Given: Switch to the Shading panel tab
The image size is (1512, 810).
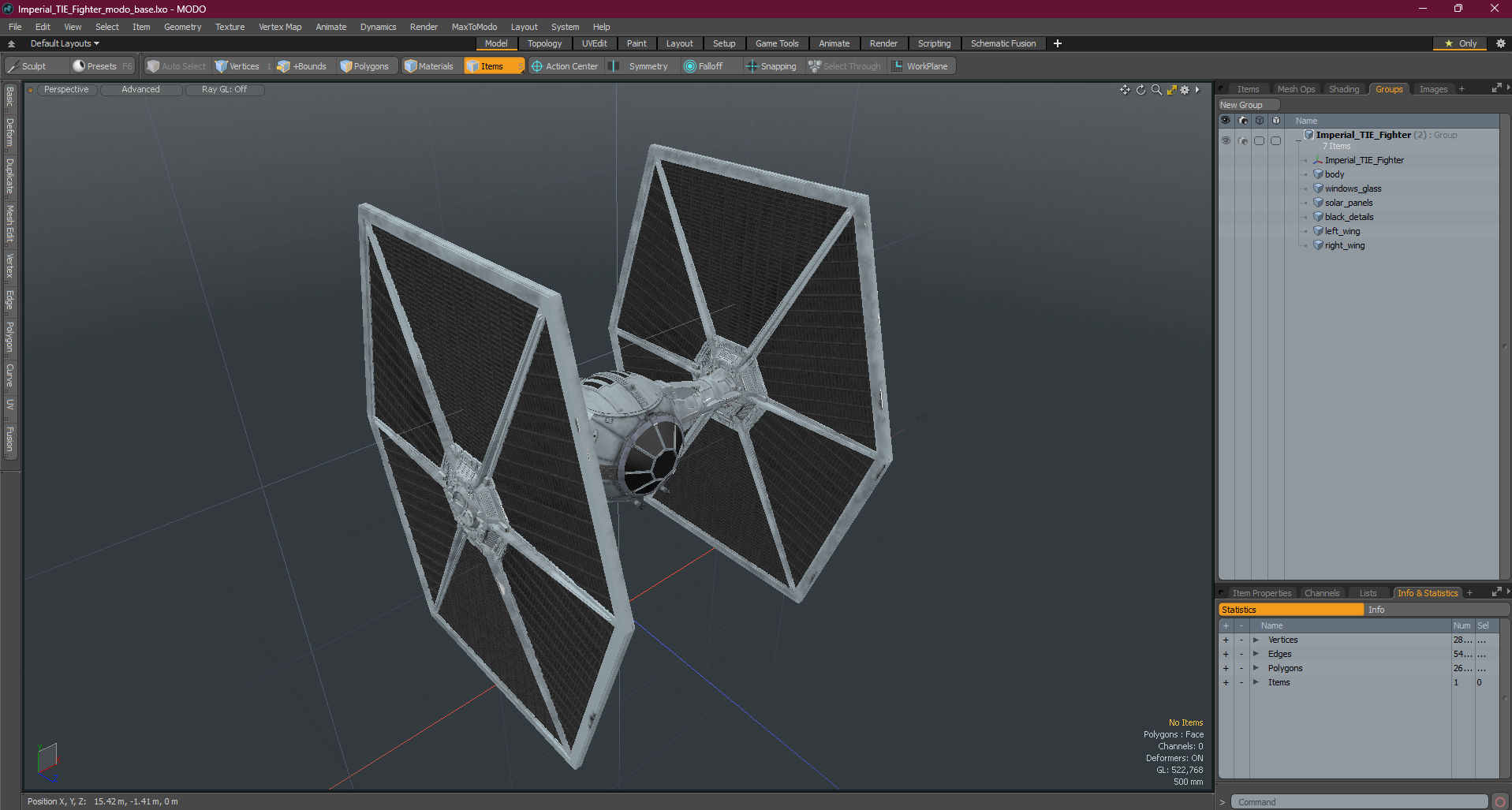Looking at the screenshot, I should (1344, 89).
